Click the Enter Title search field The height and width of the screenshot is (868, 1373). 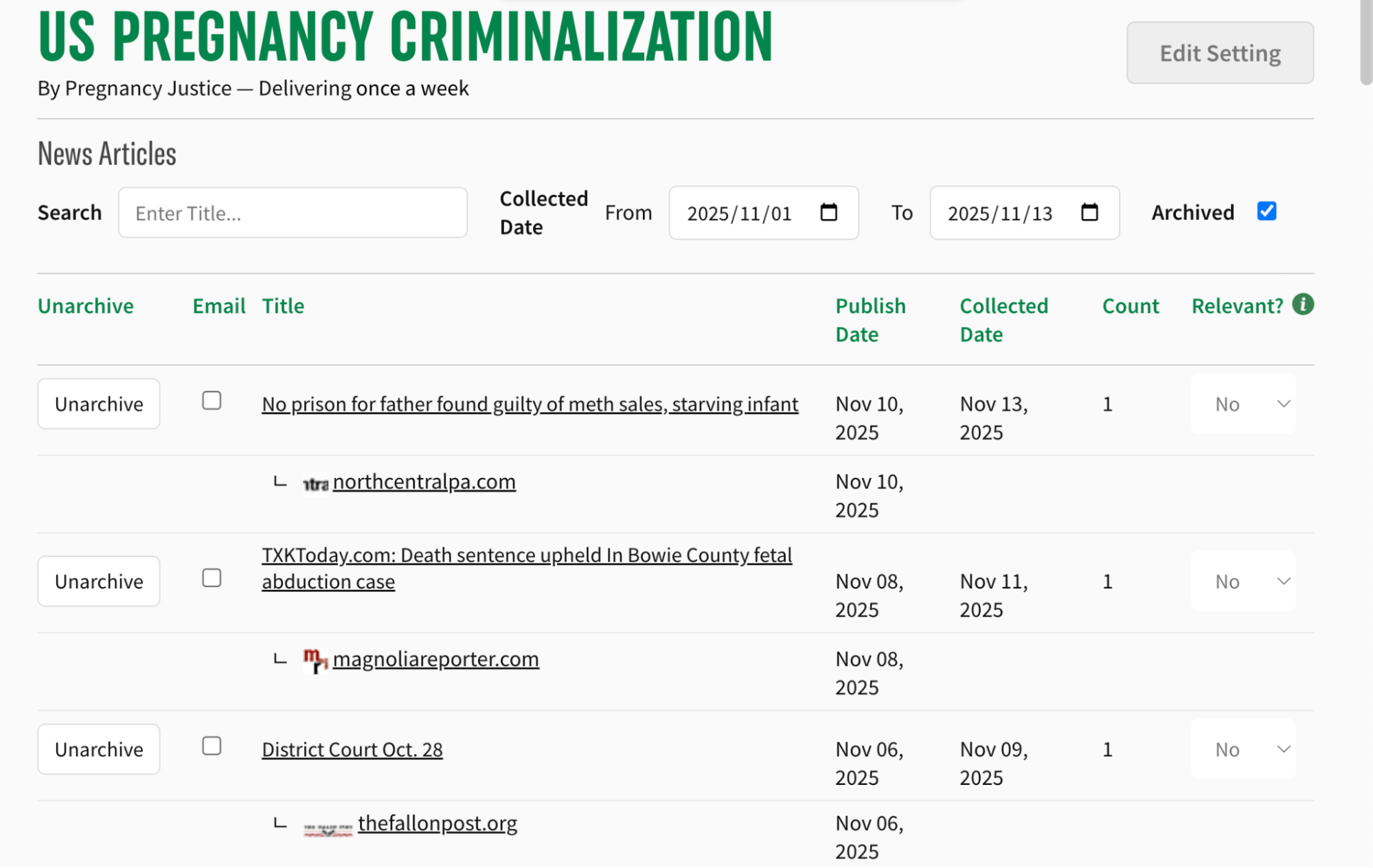pos(293,213)
